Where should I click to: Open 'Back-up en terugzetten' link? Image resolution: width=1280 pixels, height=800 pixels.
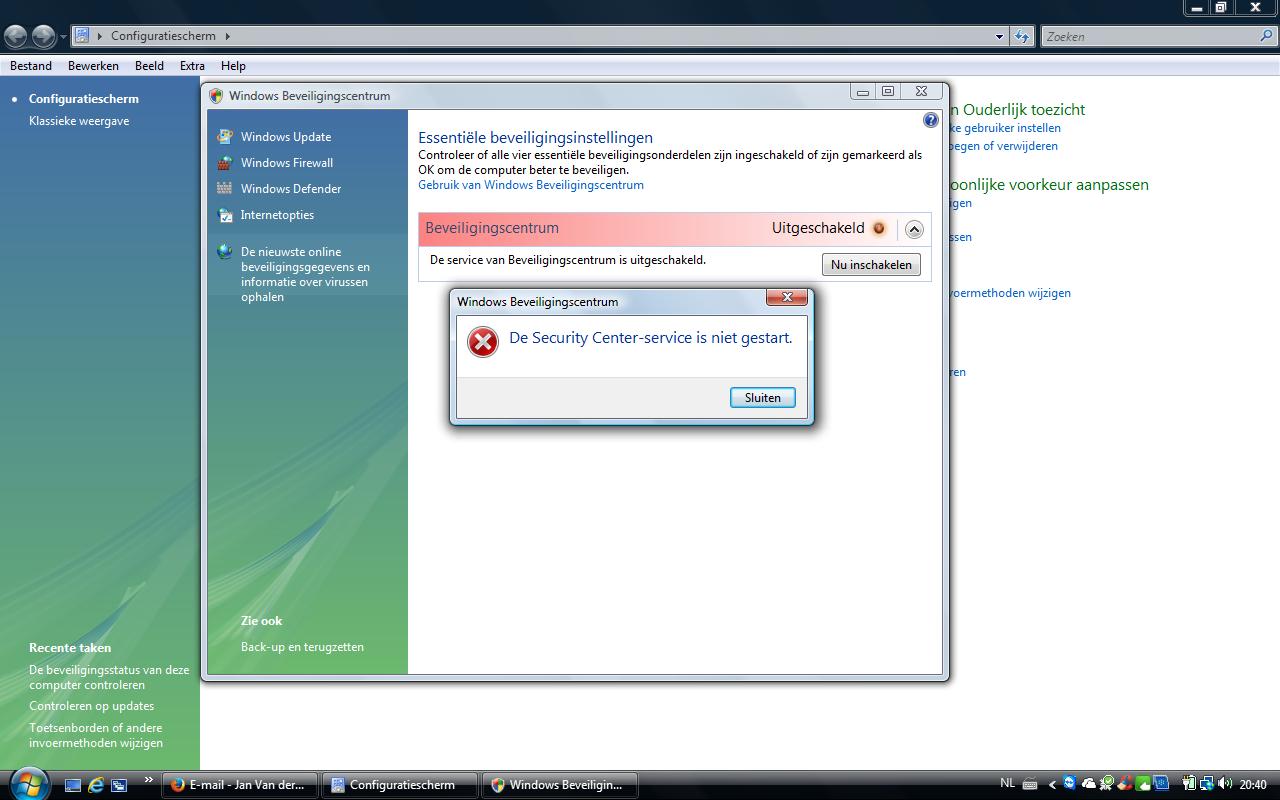(x=302, y=647)
